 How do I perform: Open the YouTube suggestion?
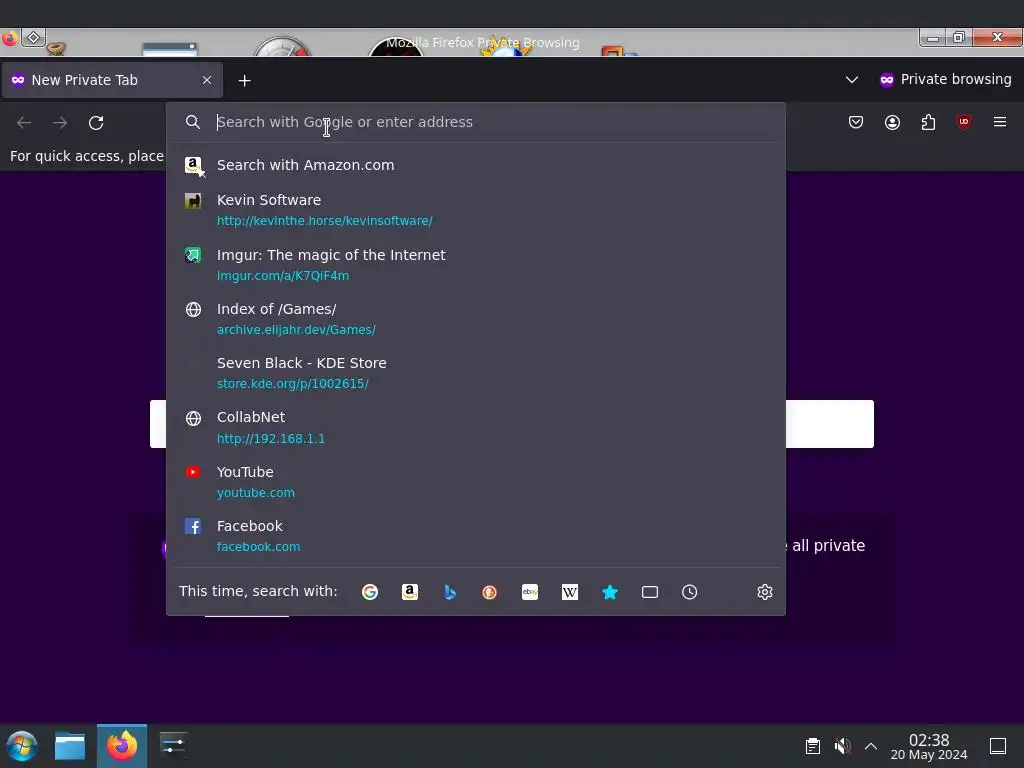coord(476,481)
